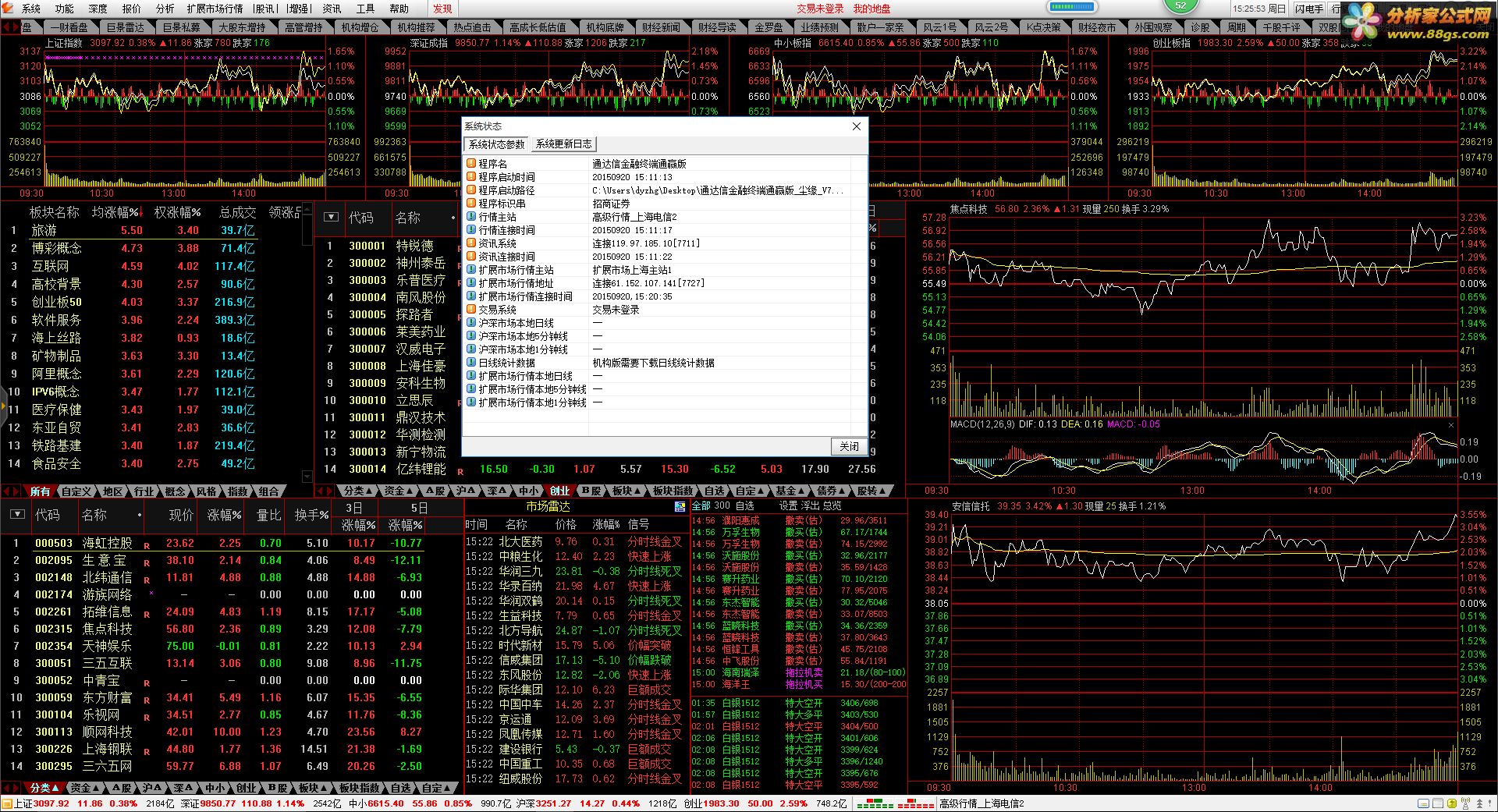Expand the 自定▲ tab in bottom watchlist

[x=435, y=788]
